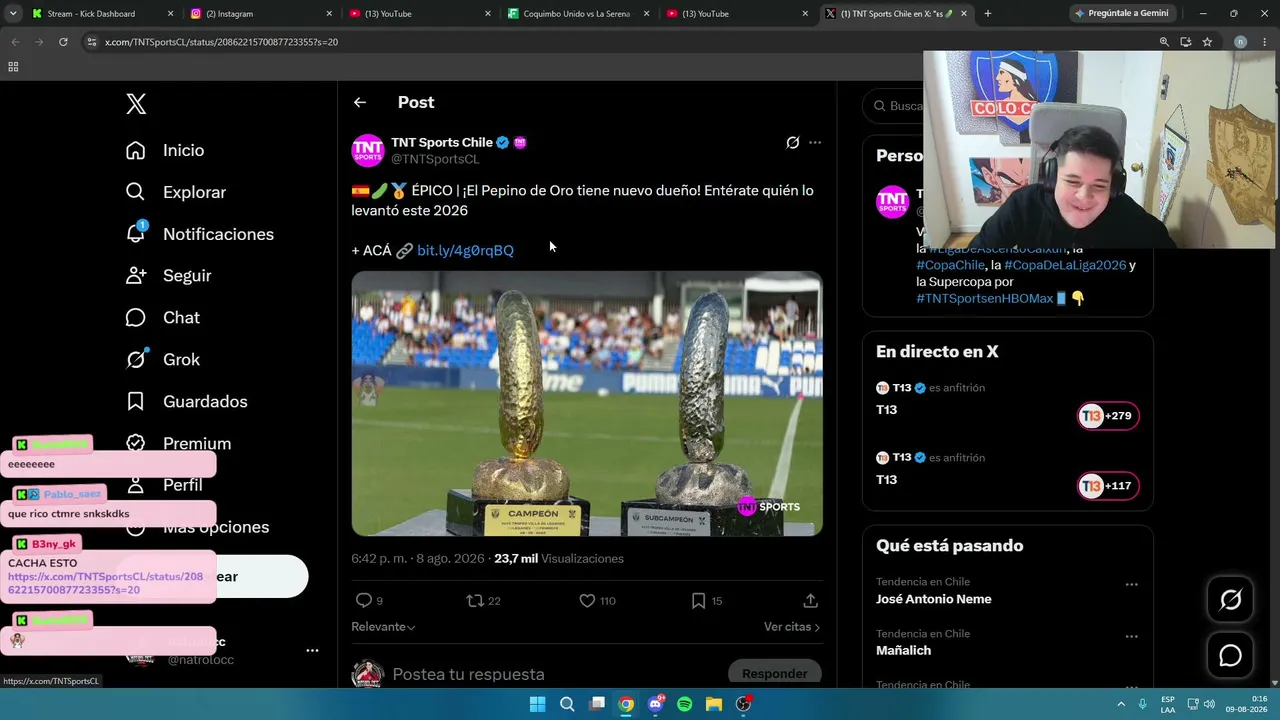Image resolution: width=1280 pixels, height=720 pixels.
Task: Open the floating messages button
Action: click(1230, 656)
